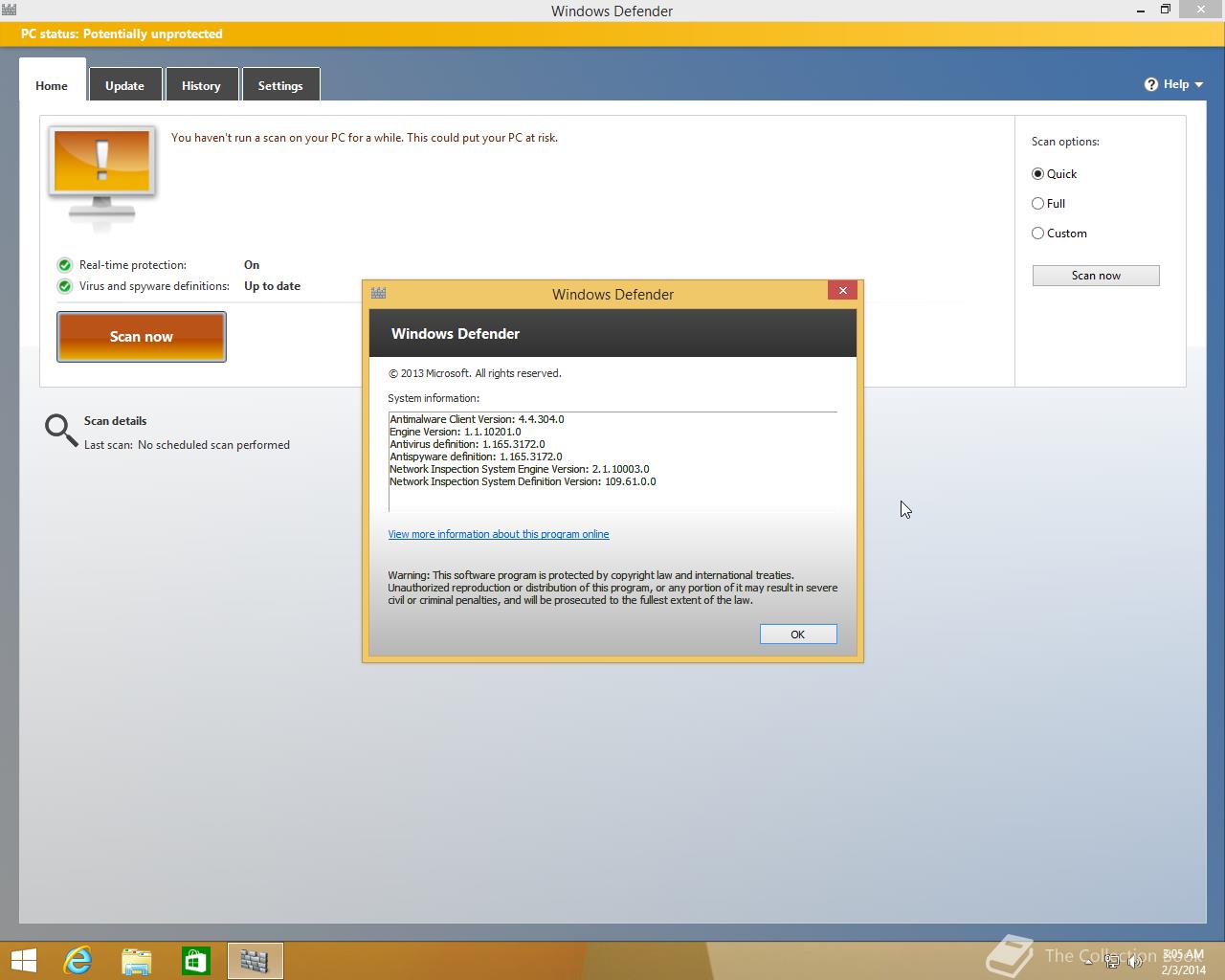
Task: Open View more information about this program online
Action: click(499, 534)
